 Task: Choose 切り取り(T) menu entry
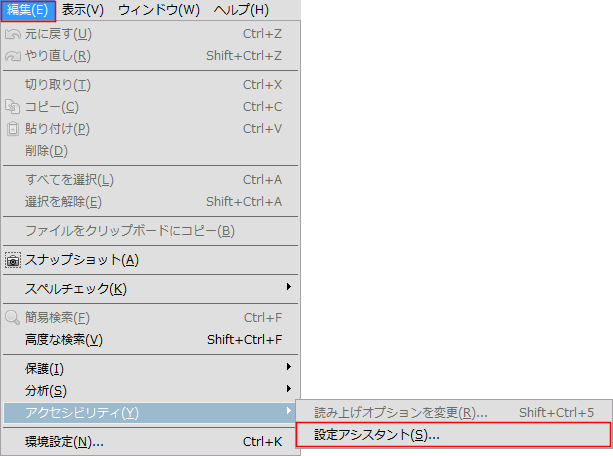(x=151, y=84)
